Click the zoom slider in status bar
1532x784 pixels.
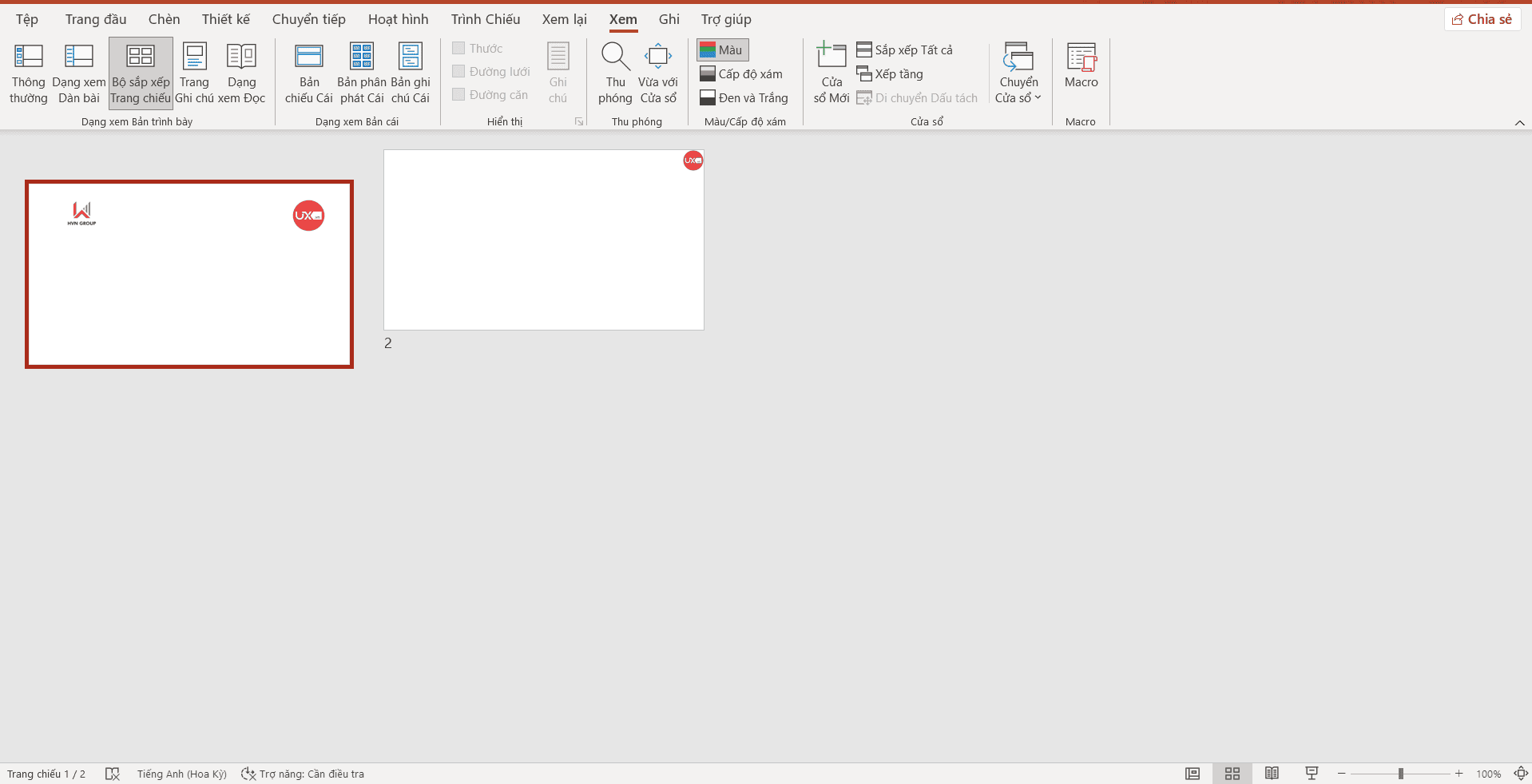(1400, 774)
